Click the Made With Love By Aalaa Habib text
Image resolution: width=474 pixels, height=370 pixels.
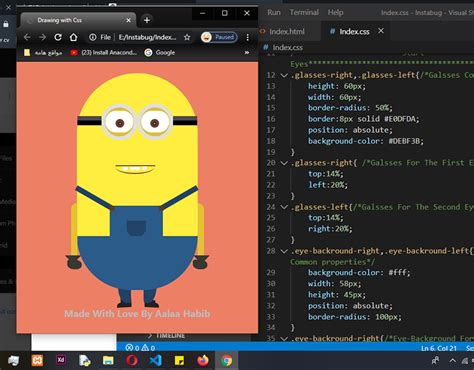pos(137,314)
